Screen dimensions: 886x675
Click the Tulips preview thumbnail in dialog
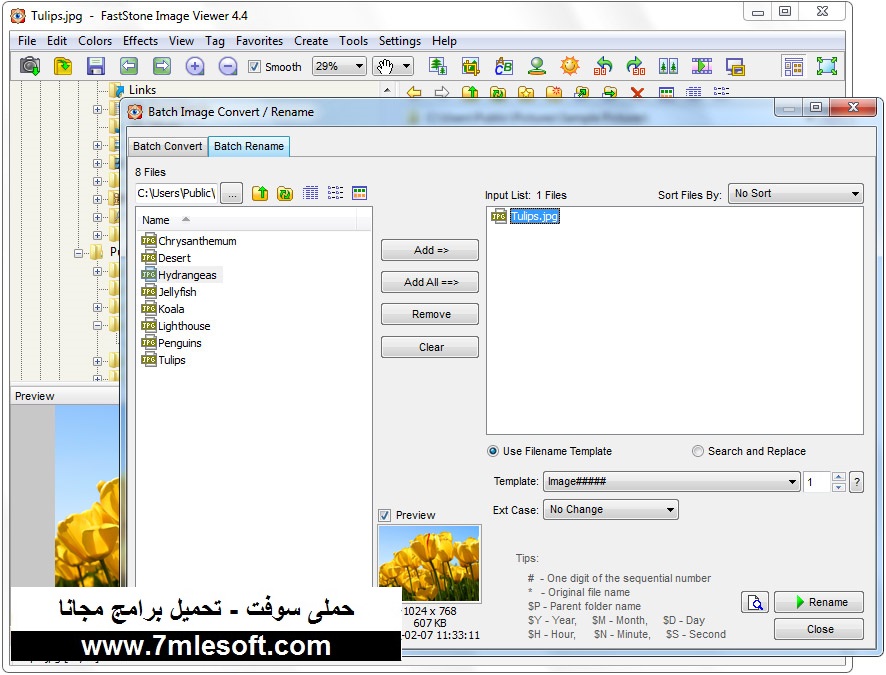(429, 563)
